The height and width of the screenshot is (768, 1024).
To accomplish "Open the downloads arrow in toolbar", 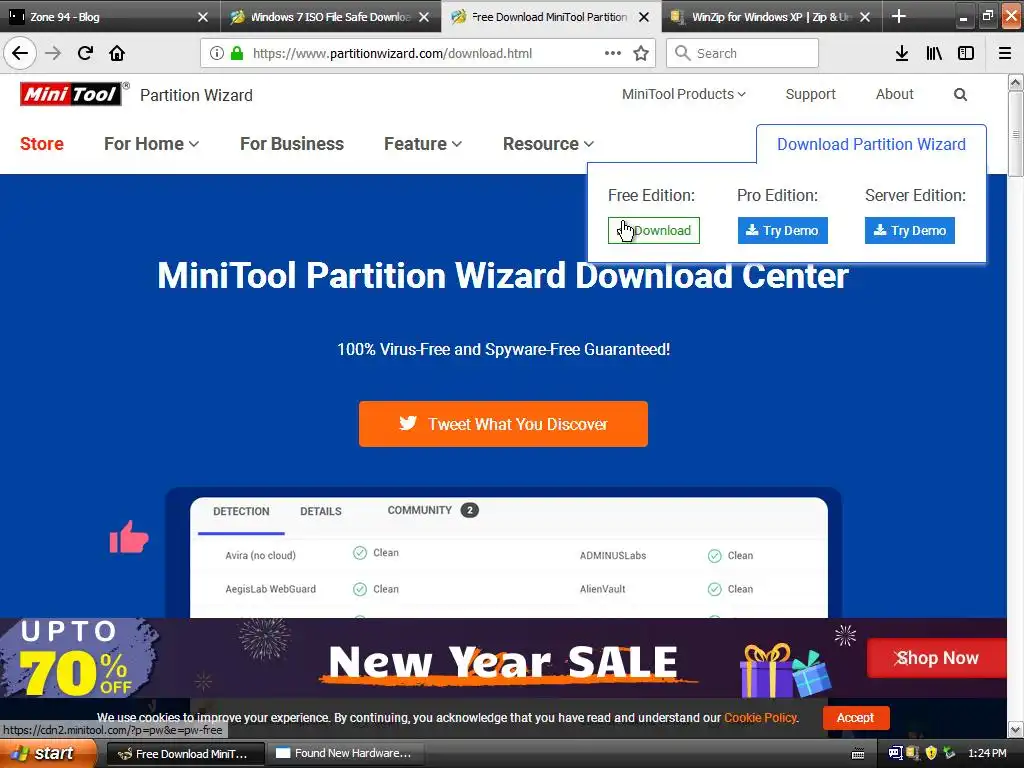I will pyautogui.click(x=902, y=53).
